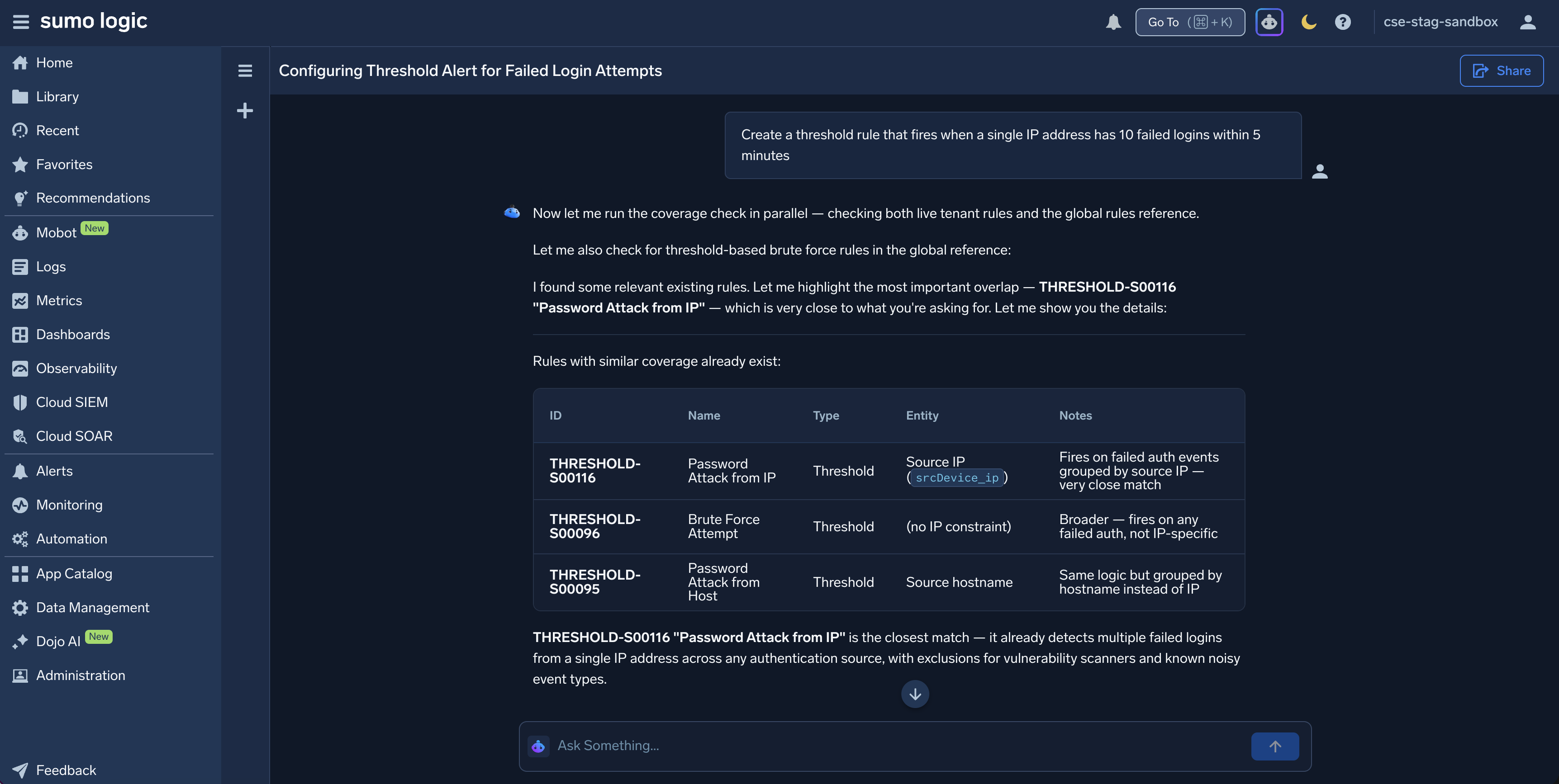Open the Mobot assistant icon in header
The width and height of the screenshot is (1559, 784).
tap(1269, 23)
